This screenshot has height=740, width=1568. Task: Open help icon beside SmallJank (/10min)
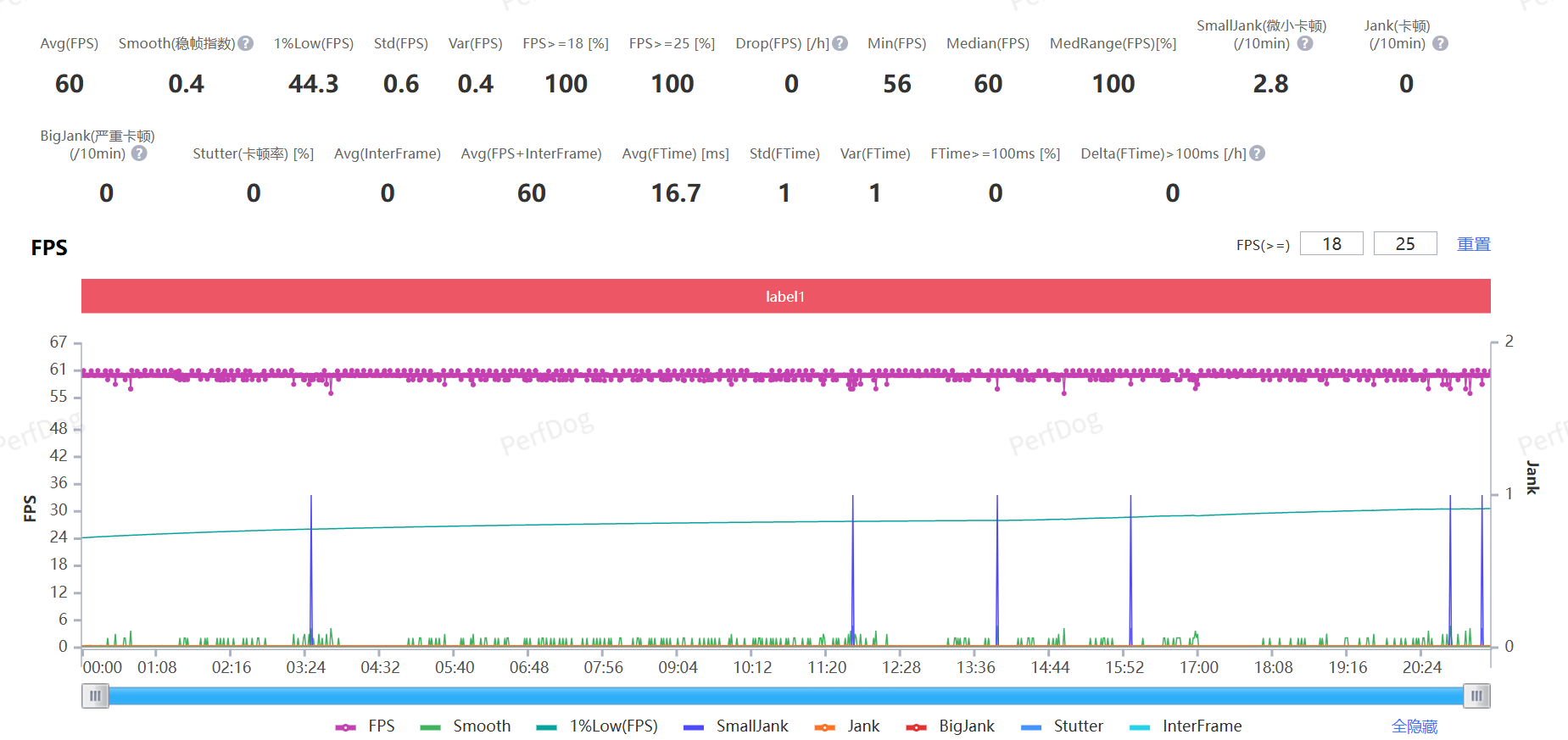coord(1305,43)
